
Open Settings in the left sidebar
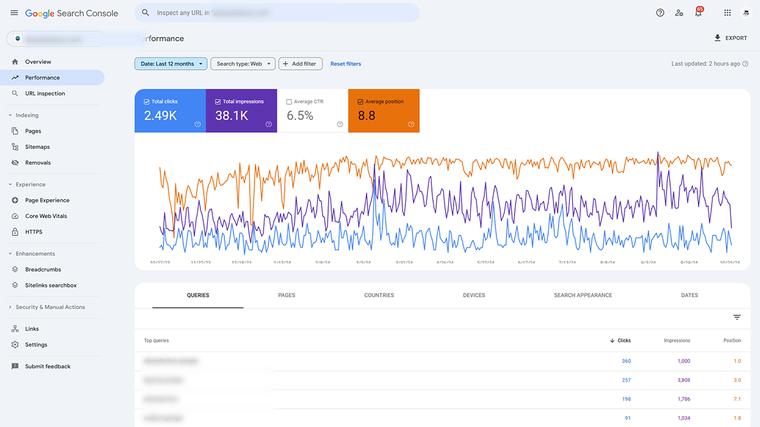36,344
